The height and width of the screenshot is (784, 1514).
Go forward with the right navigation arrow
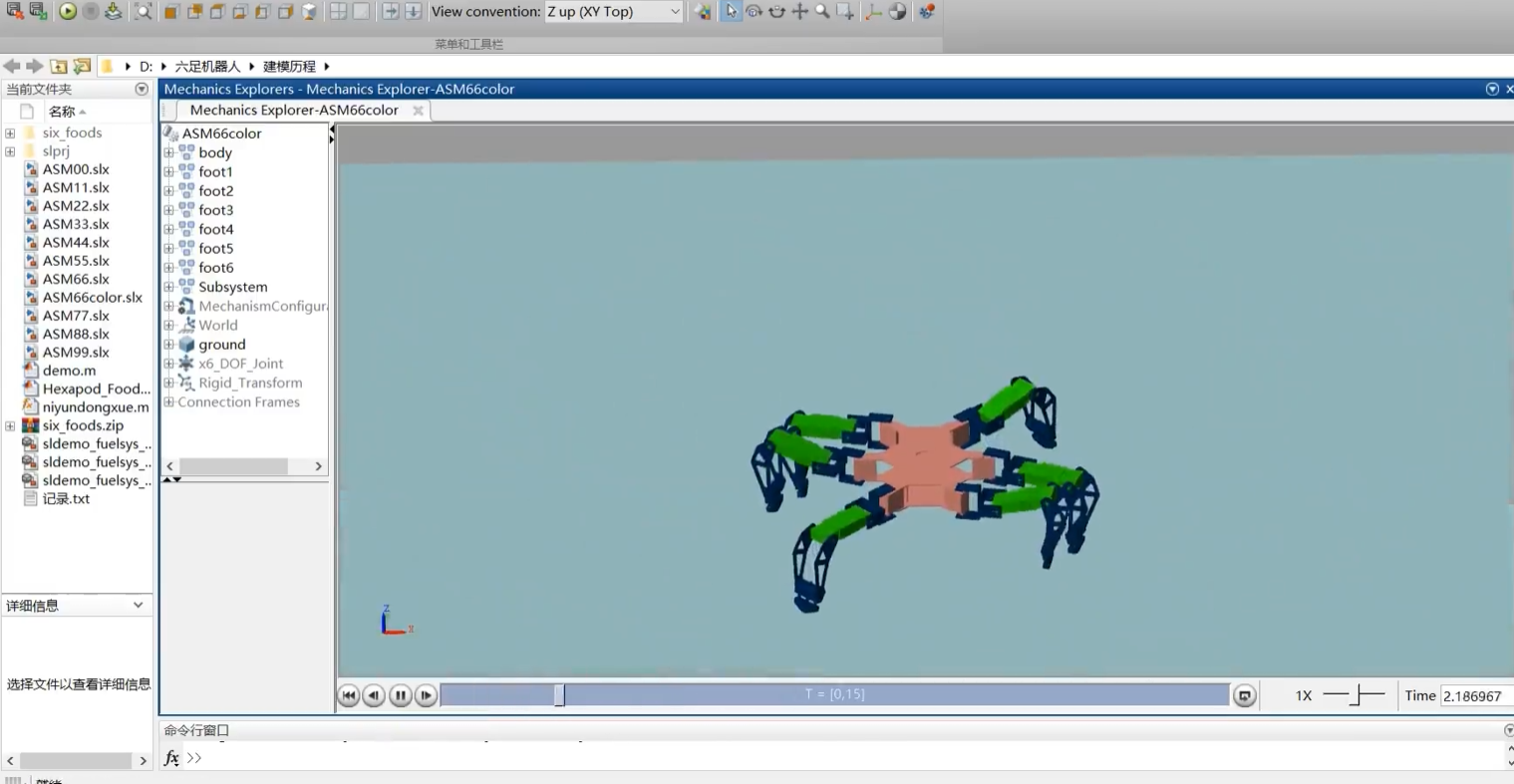35,66
